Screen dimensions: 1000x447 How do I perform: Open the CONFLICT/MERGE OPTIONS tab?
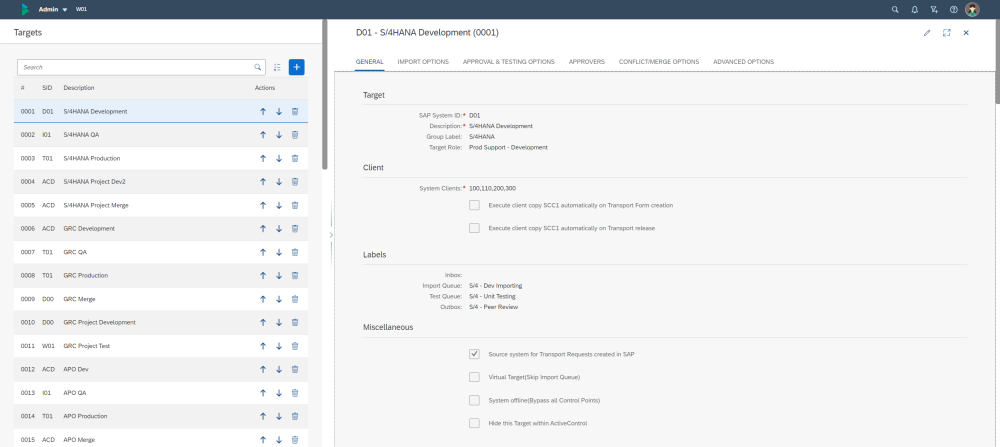coord(659,62)
